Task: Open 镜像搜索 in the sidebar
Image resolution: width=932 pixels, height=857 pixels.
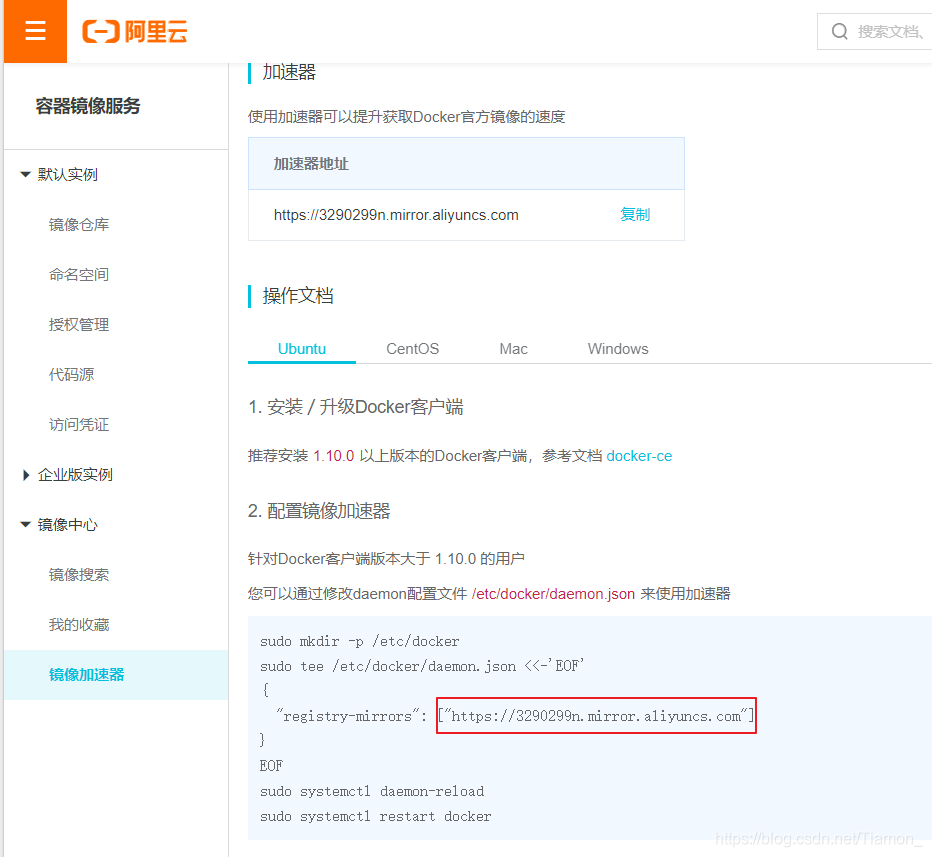Action: click(x=79, y=575)
